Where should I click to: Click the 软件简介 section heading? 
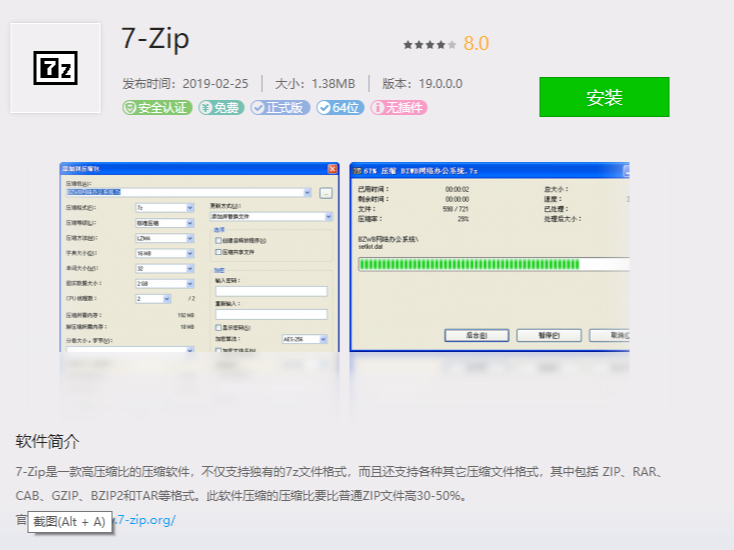coord(47,441)
